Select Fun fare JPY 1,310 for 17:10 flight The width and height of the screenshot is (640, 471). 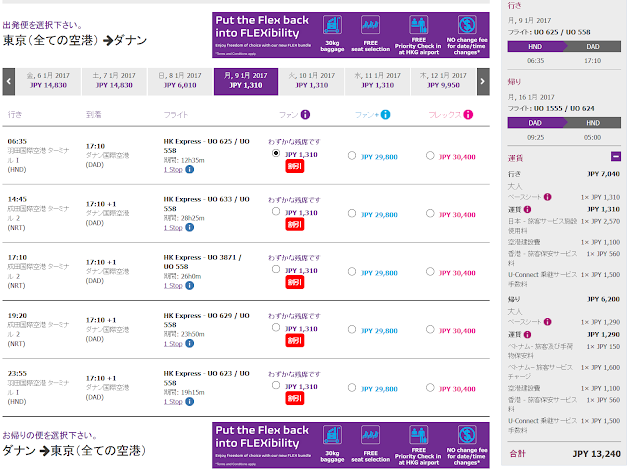coord(276,269)
